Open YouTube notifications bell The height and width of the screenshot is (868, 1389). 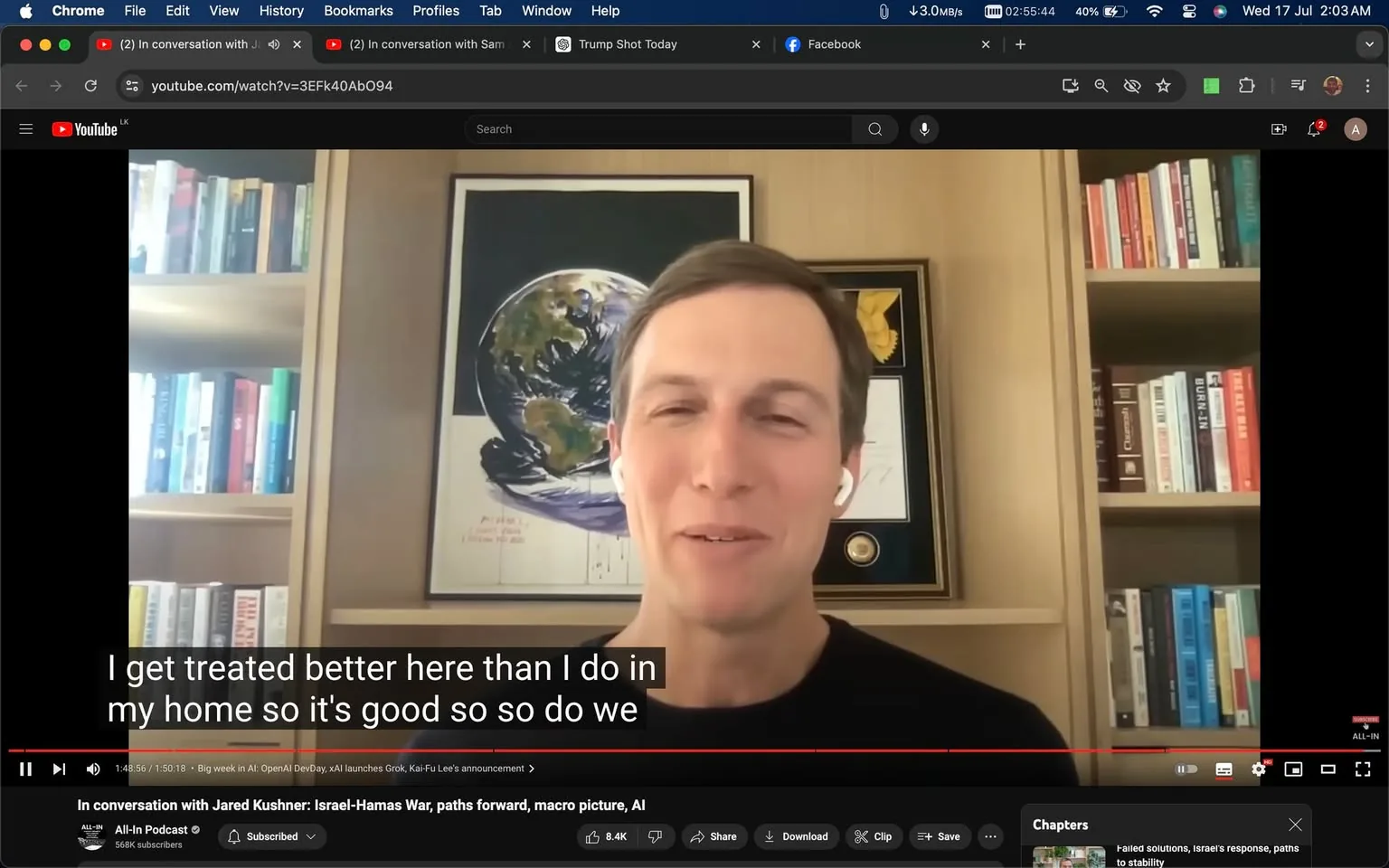[x=1313, y=128]
